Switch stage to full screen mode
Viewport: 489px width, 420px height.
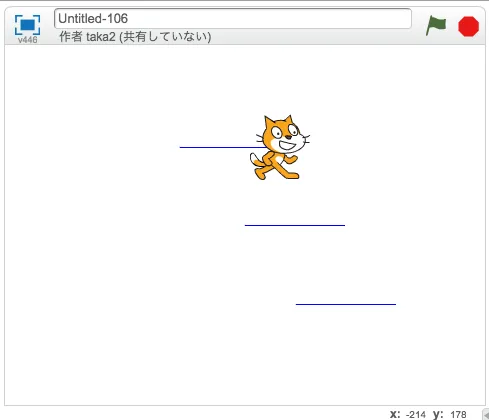coord(27,25)
